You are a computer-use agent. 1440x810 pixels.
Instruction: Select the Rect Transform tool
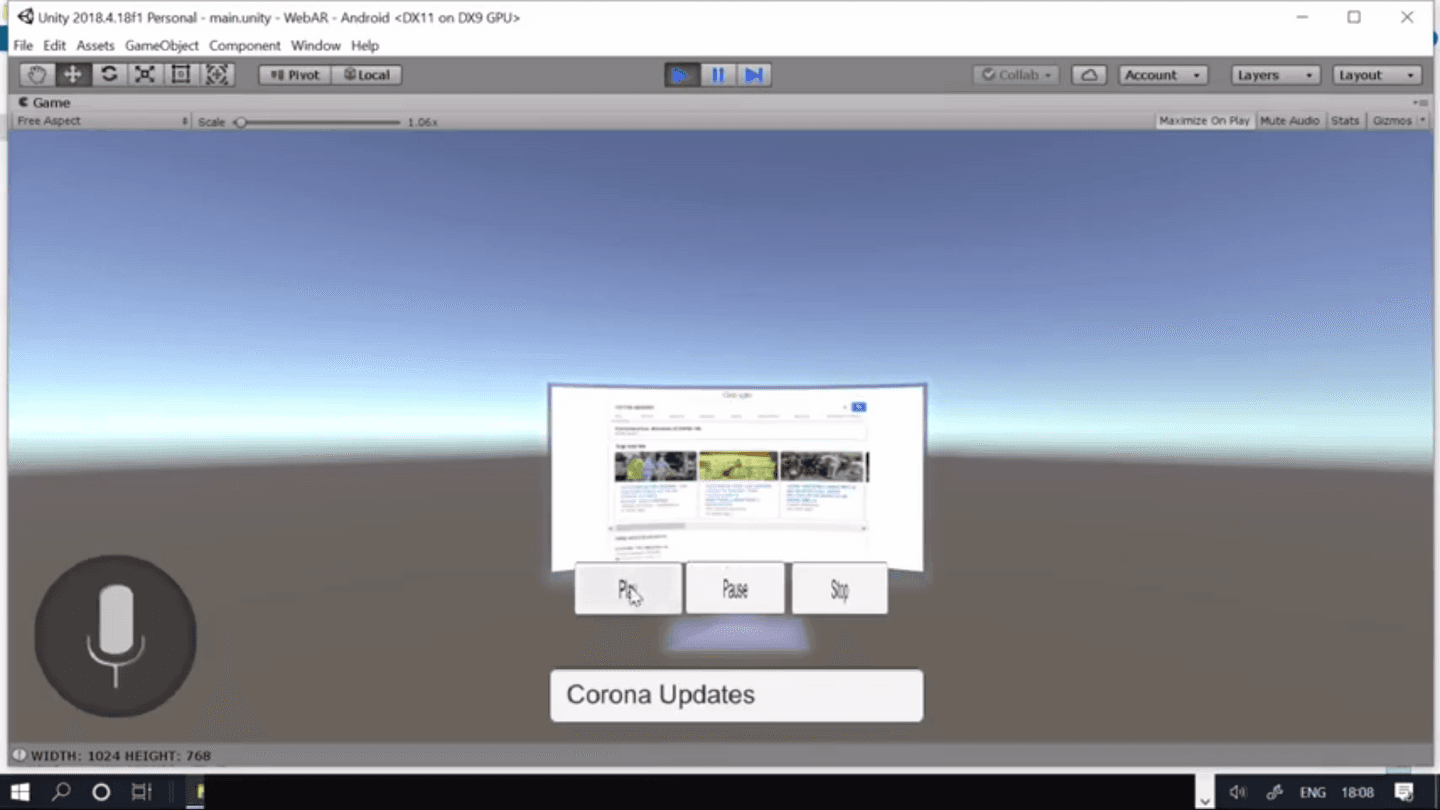(181, 75)
